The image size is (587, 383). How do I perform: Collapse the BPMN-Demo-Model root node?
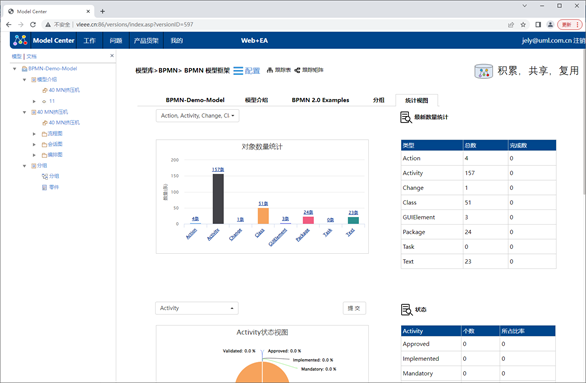[15, 69]
